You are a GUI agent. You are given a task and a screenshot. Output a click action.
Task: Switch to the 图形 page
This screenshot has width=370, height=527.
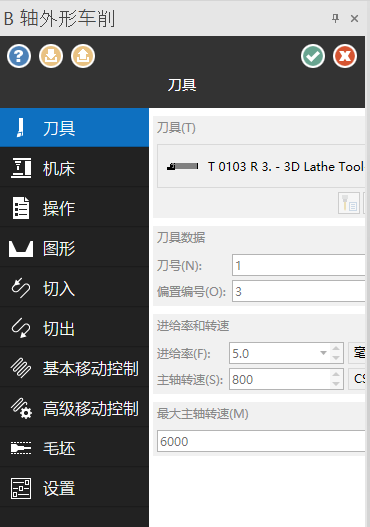click(x=74, y=248)
